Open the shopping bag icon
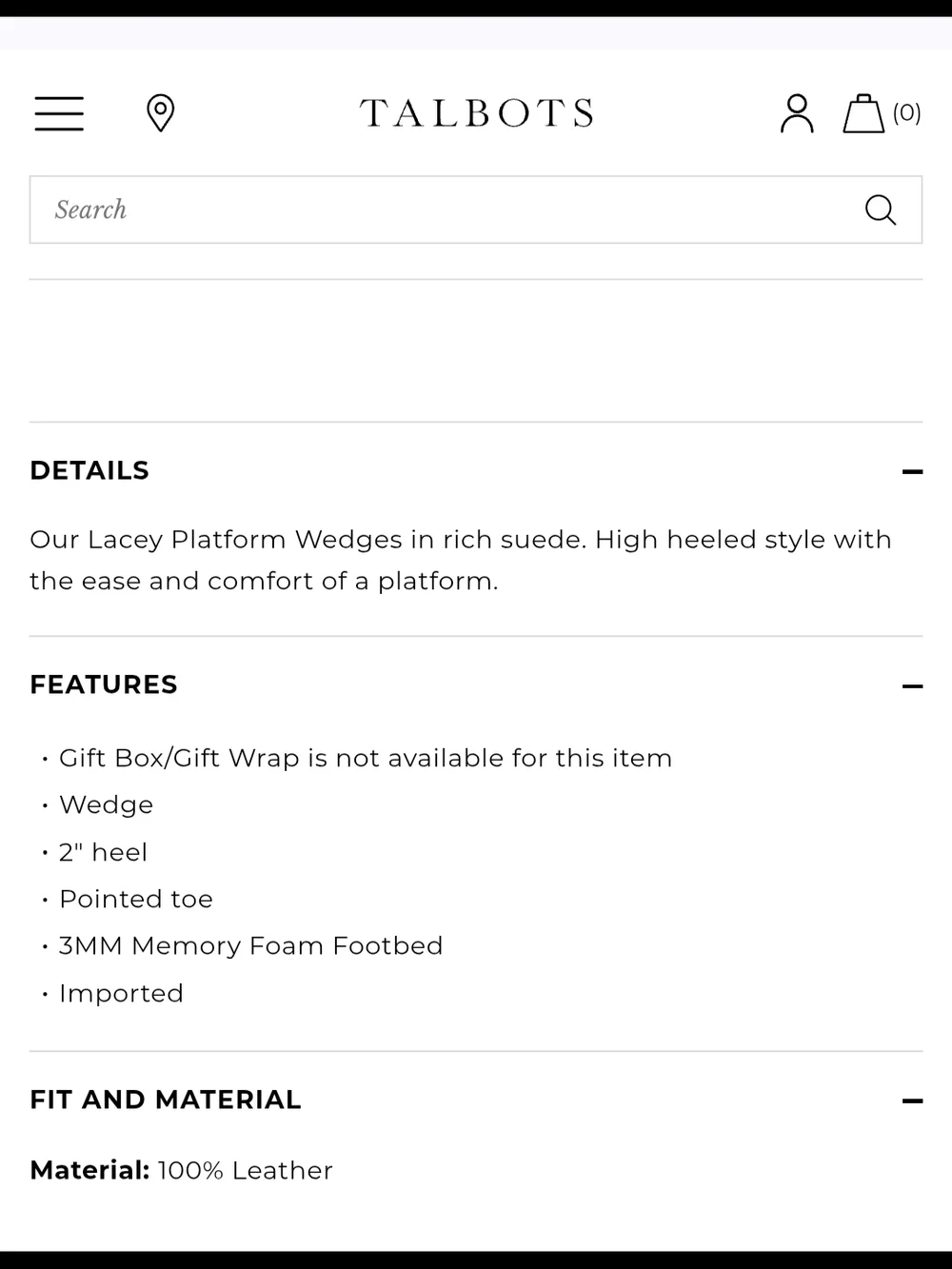Image resolution: width=952 pixels, height=1269 pixels. (863, 113)
